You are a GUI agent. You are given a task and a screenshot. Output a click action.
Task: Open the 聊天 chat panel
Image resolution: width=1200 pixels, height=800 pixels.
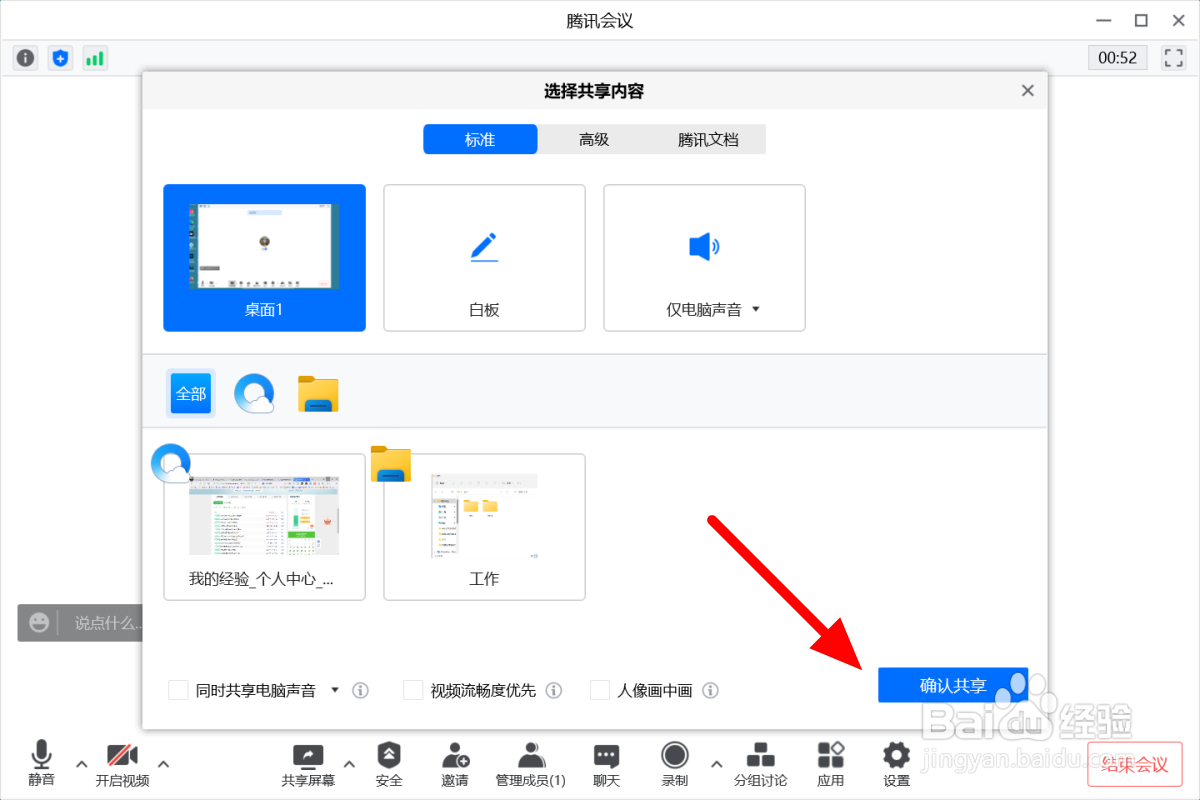point(606,765)
